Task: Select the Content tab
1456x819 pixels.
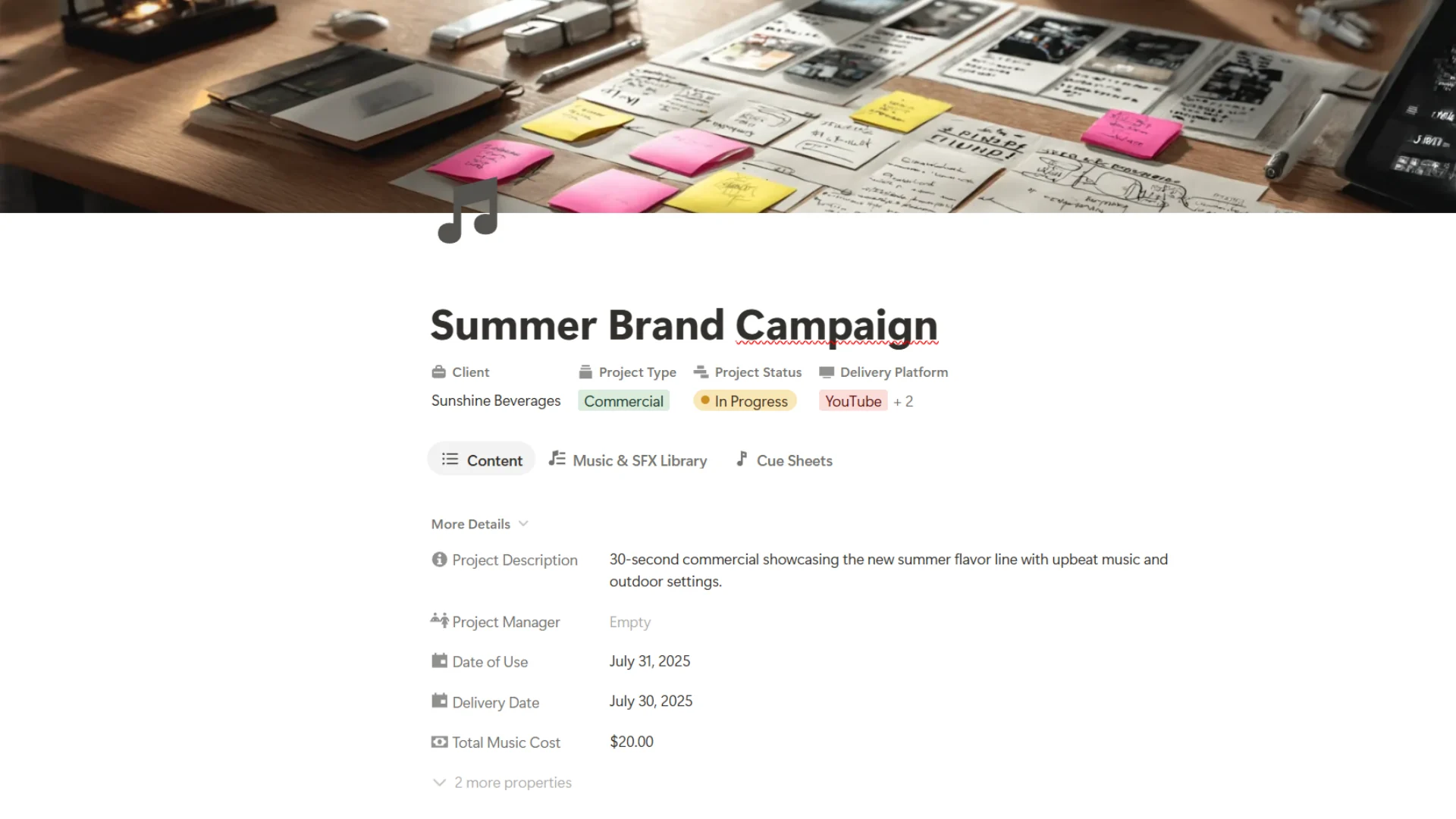Action: 482,460
